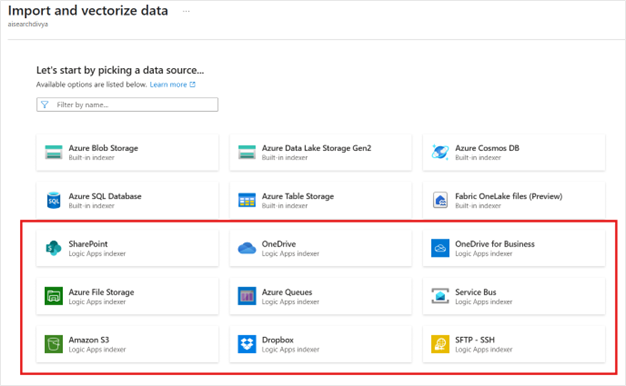Open the Learn more link
The width and height of the screenshot is (626, 386).
point(168,85)
